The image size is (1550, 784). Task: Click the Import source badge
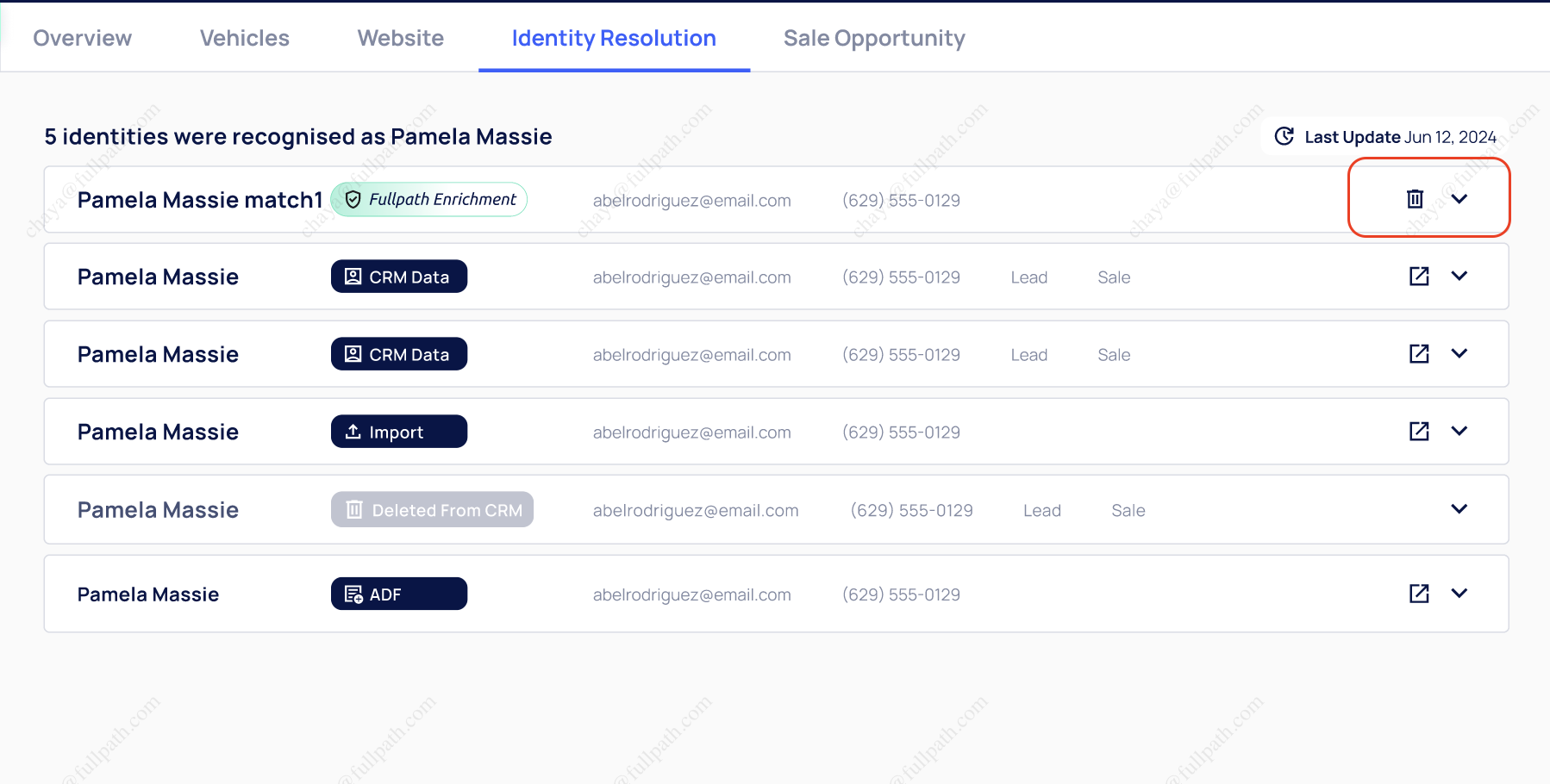pos(399,432)
